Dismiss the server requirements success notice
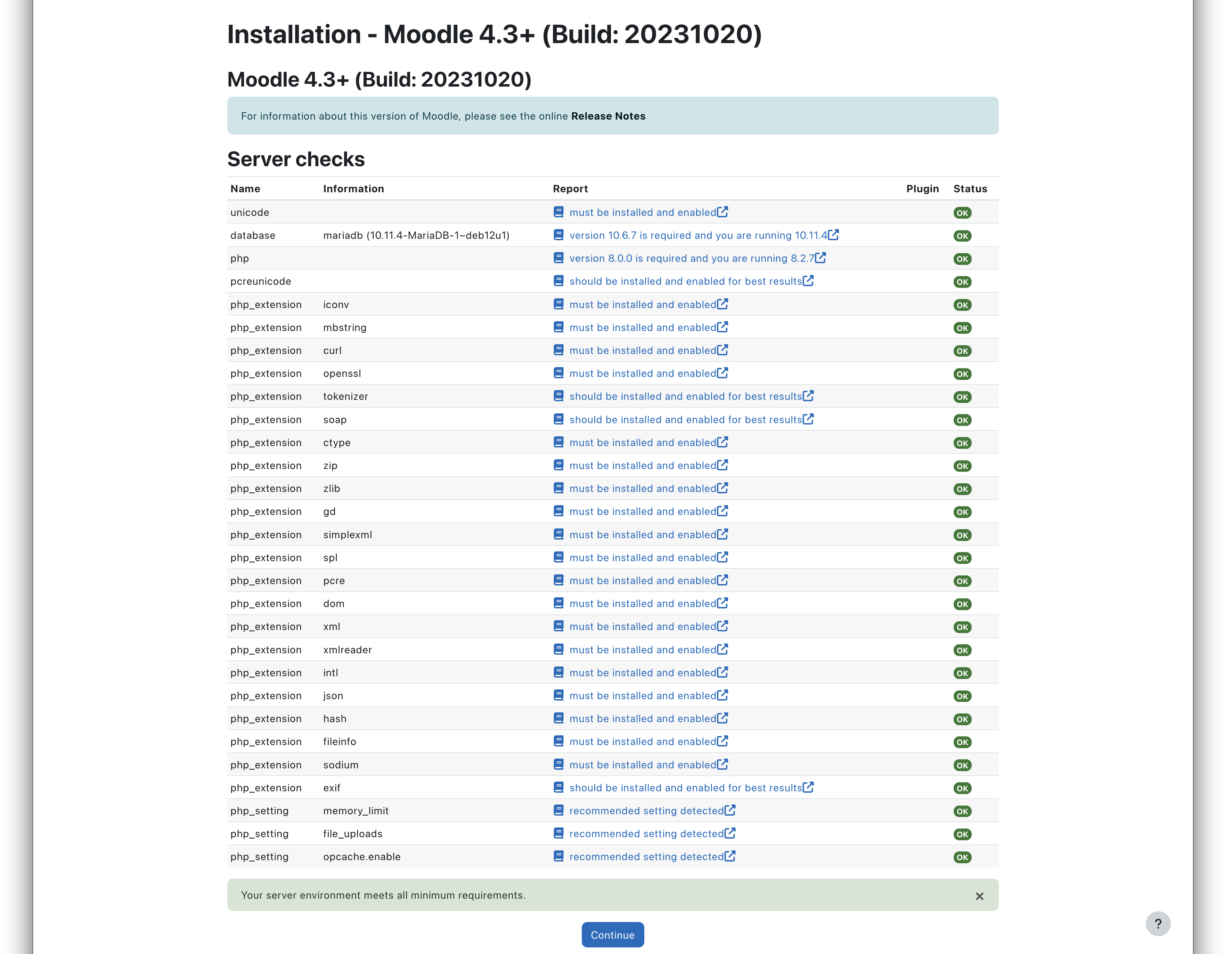 [x=979, y=896]
